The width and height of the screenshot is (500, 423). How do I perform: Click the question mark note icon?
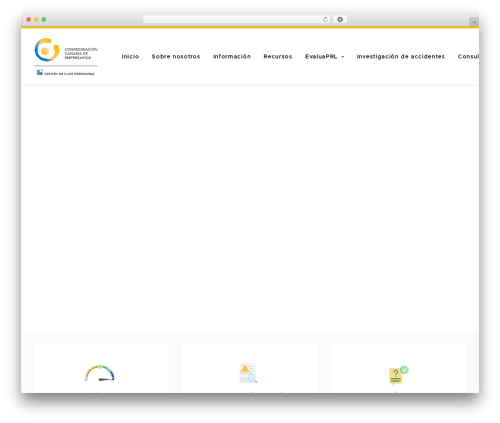point(399,375)
